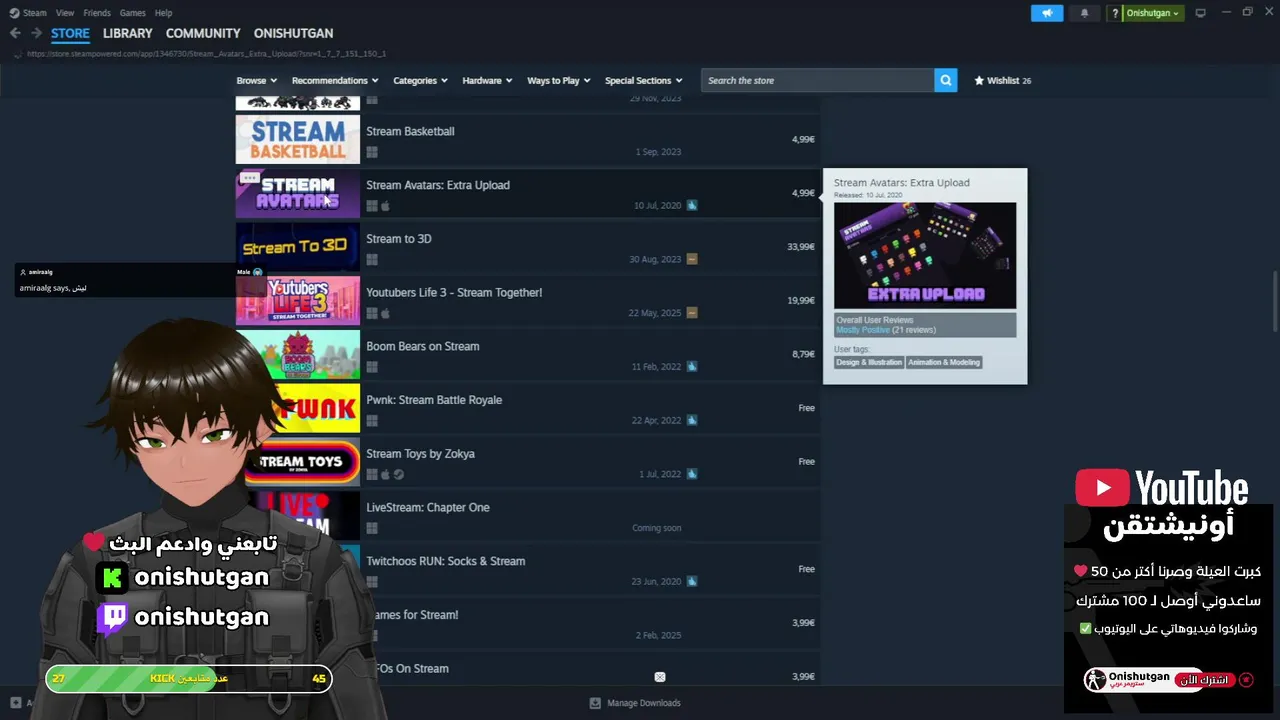1280x720 pixels.
Task: Click review thumb icon on Stream Toys row
Action: 692,474
